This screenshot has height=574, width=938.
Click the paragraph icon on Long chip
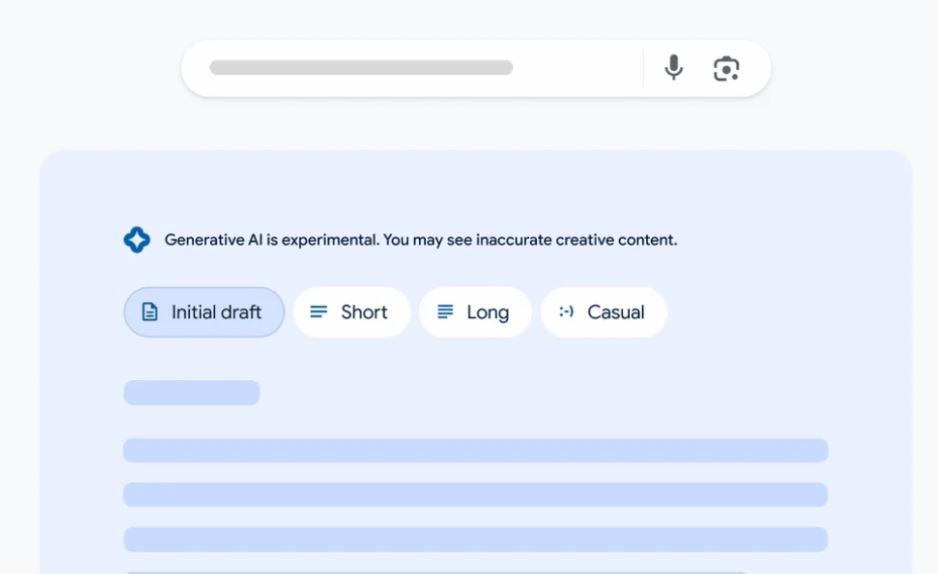point(445,312)
